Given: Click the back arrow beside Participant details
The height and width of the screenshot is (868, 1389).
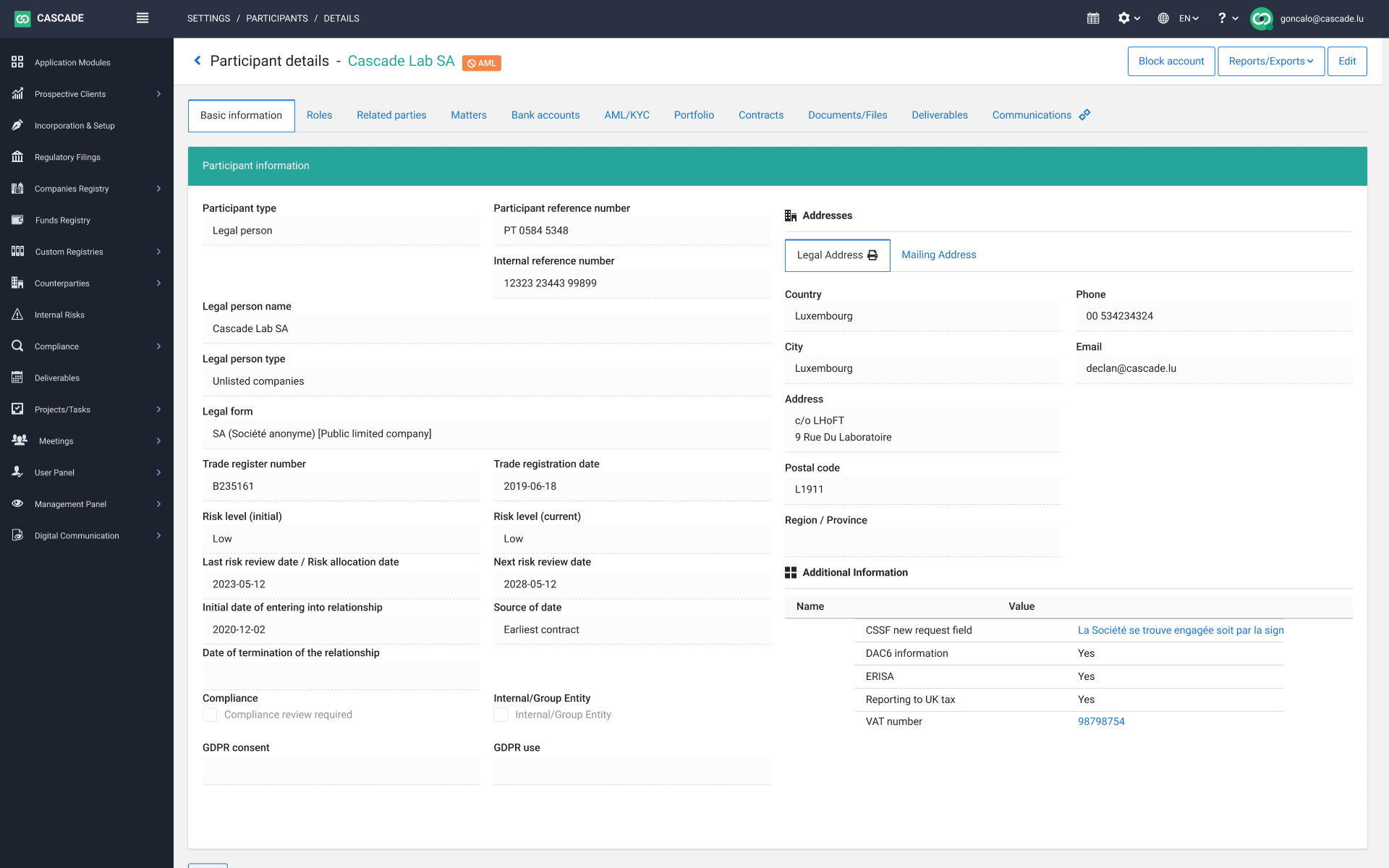Looking at the screenshot, I should 197,61.
